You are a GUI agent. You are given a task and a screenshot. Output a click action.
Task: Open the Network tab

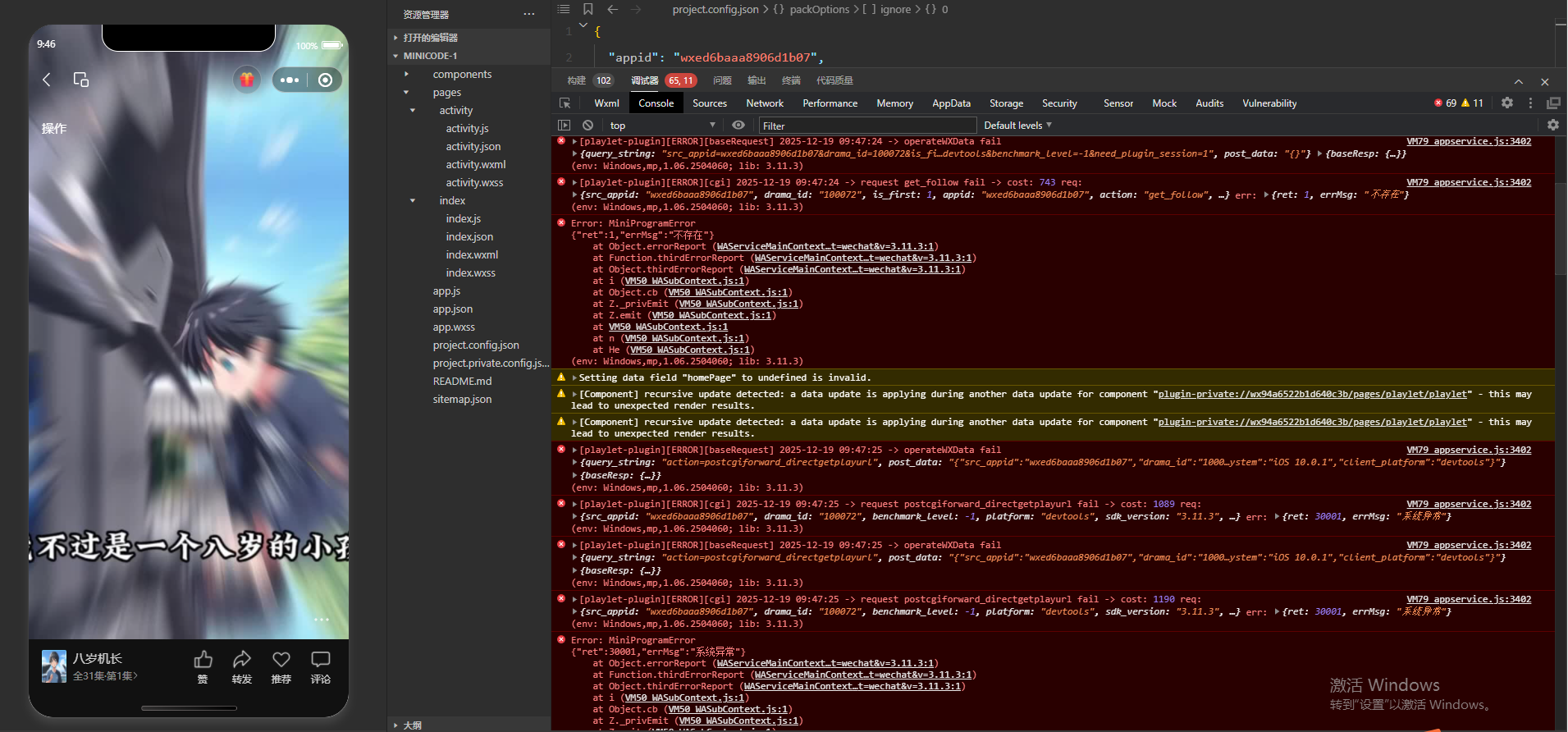[765, 103]
